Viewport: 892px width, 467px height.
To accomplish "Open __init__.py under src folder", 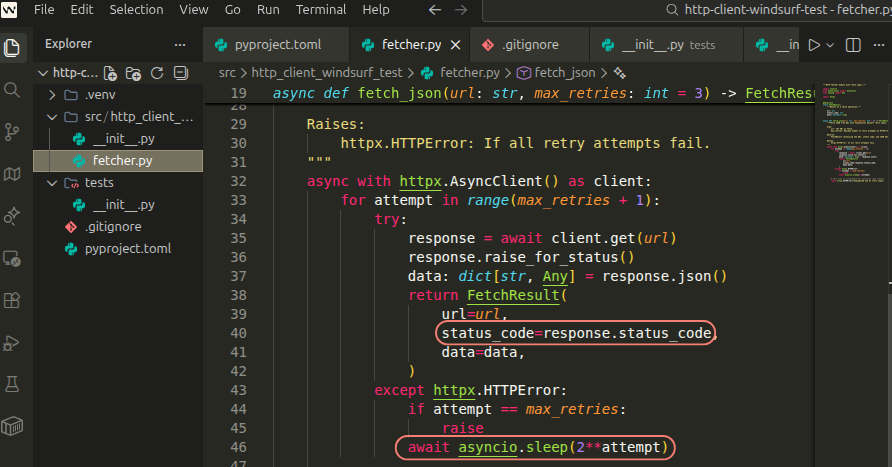I will (118, 139).
